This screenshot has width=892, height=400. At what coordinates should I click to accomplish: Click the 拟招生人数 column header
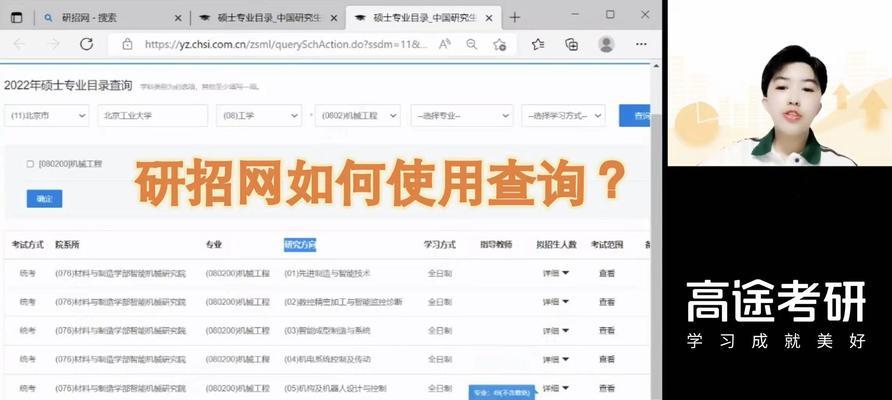pos(556,245)
